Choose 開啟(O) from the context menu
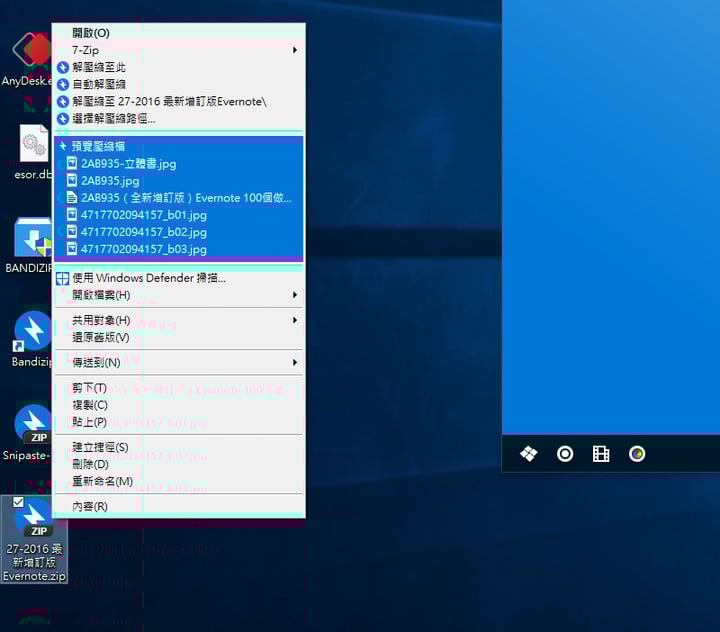Viewport: 720px width, 632px height. tap(179, 33)
